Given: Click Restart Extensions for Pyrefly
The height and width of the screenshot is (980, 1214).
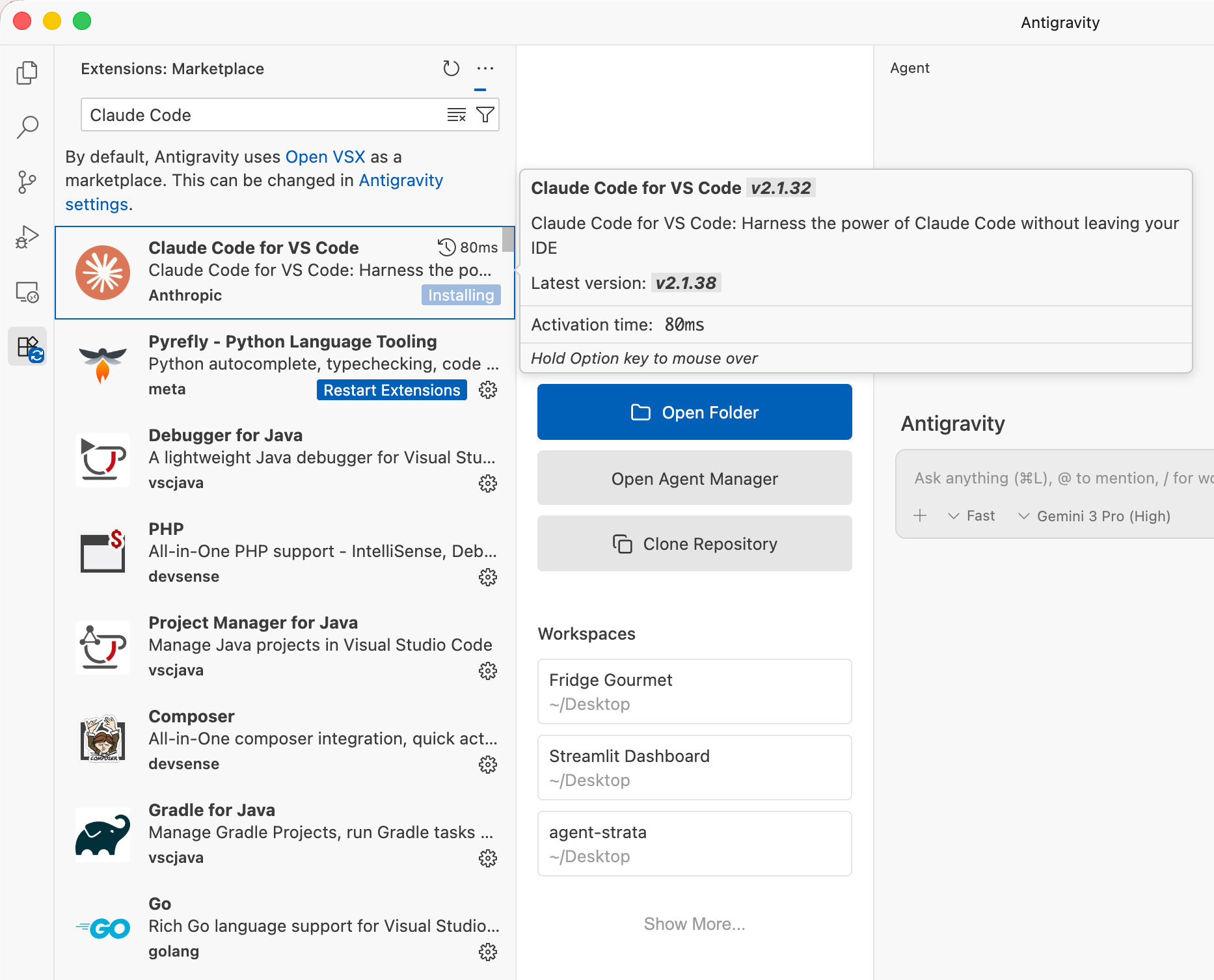Looking at the screenshot, I should (x=392, y=390).
